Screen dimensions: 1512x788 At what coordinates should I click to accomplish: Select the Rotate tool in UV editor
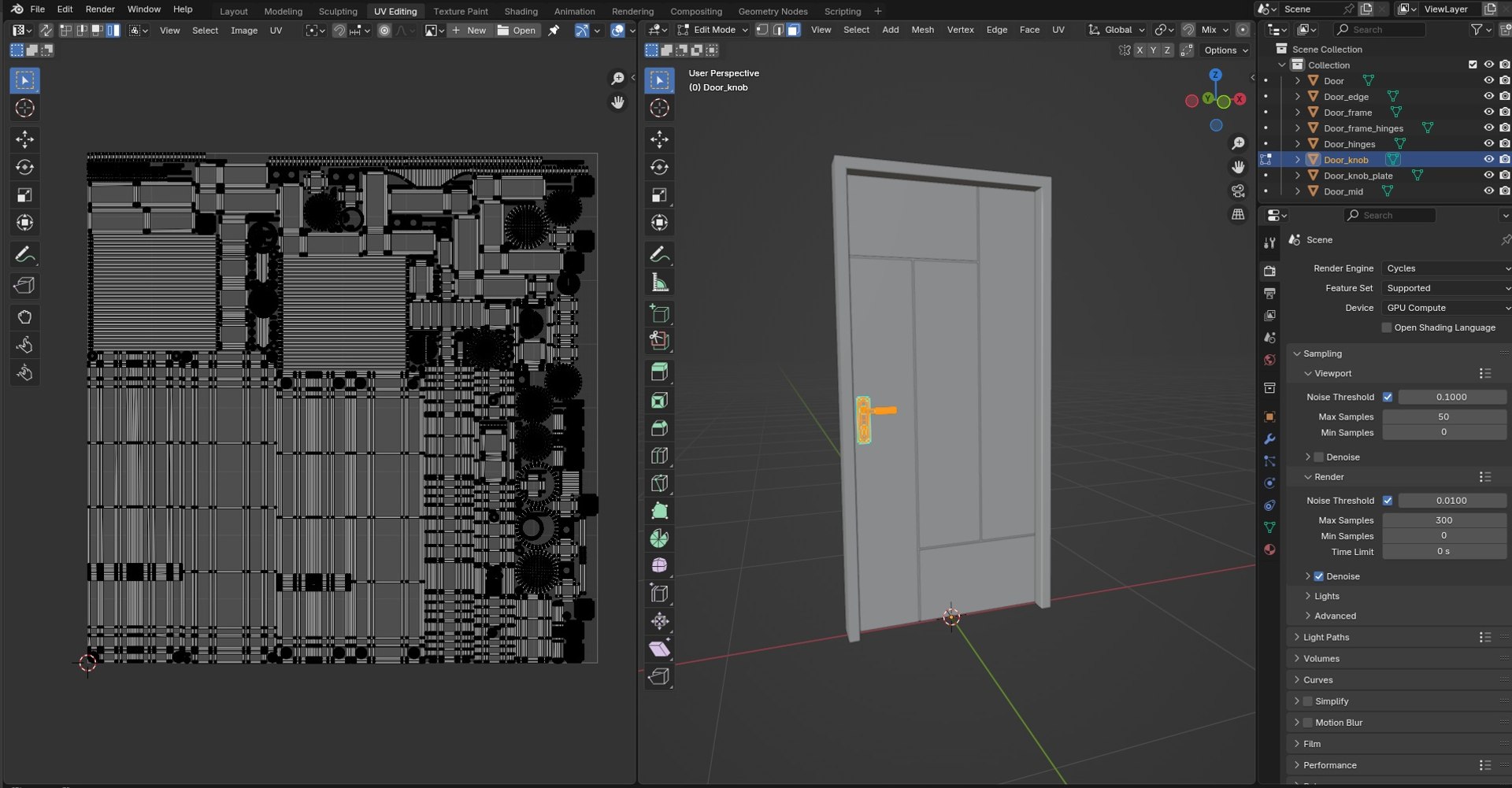tap(24, 168)
